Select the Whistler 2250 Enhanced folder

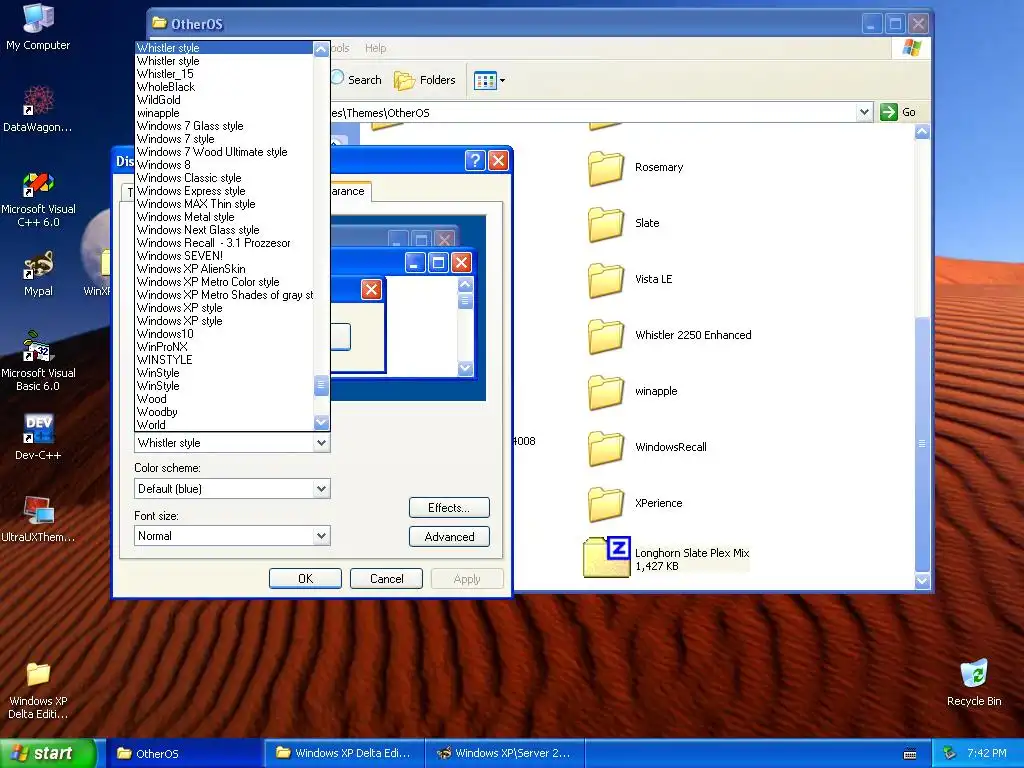tap(669, 336)
